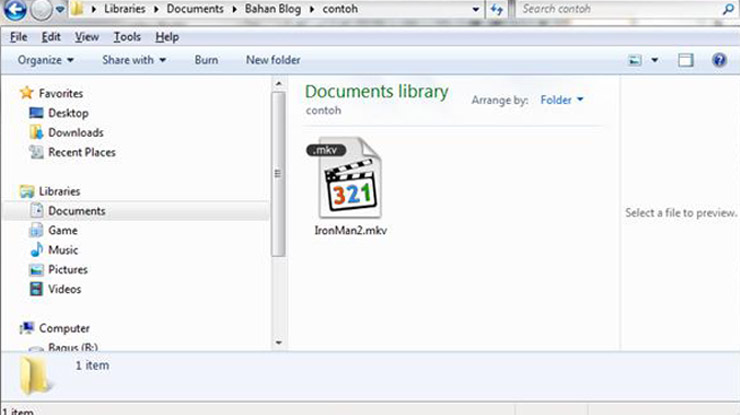Viewport: 740px width, 415px height.
Task: Click the navigation pane scrollbar thumb
Action: pyautogui.click(x=278, y=174)
